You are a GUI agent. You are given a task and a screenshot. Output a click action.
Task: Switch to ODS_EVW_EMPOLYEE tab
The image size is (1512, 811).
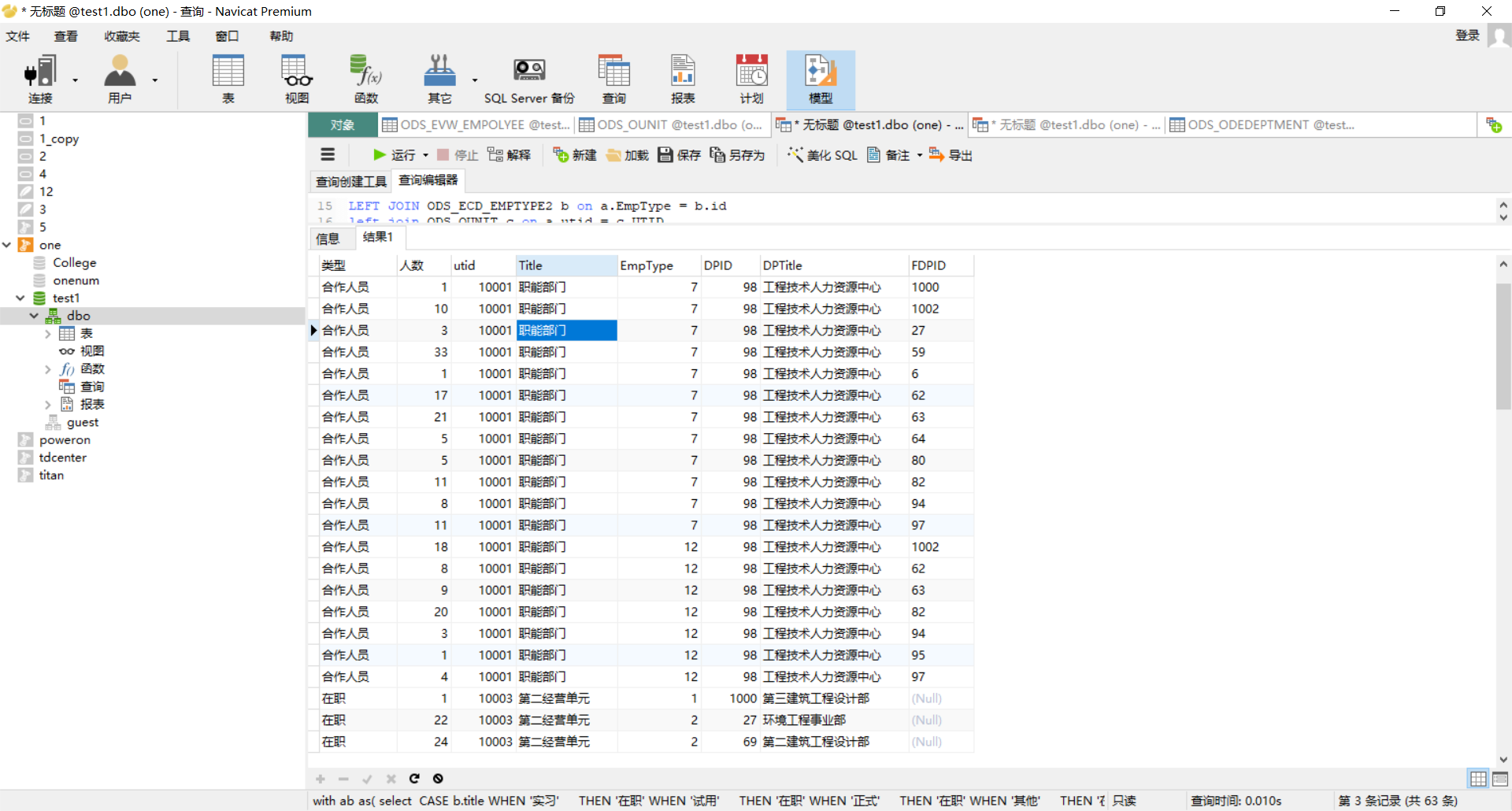[x=476, y=125]
